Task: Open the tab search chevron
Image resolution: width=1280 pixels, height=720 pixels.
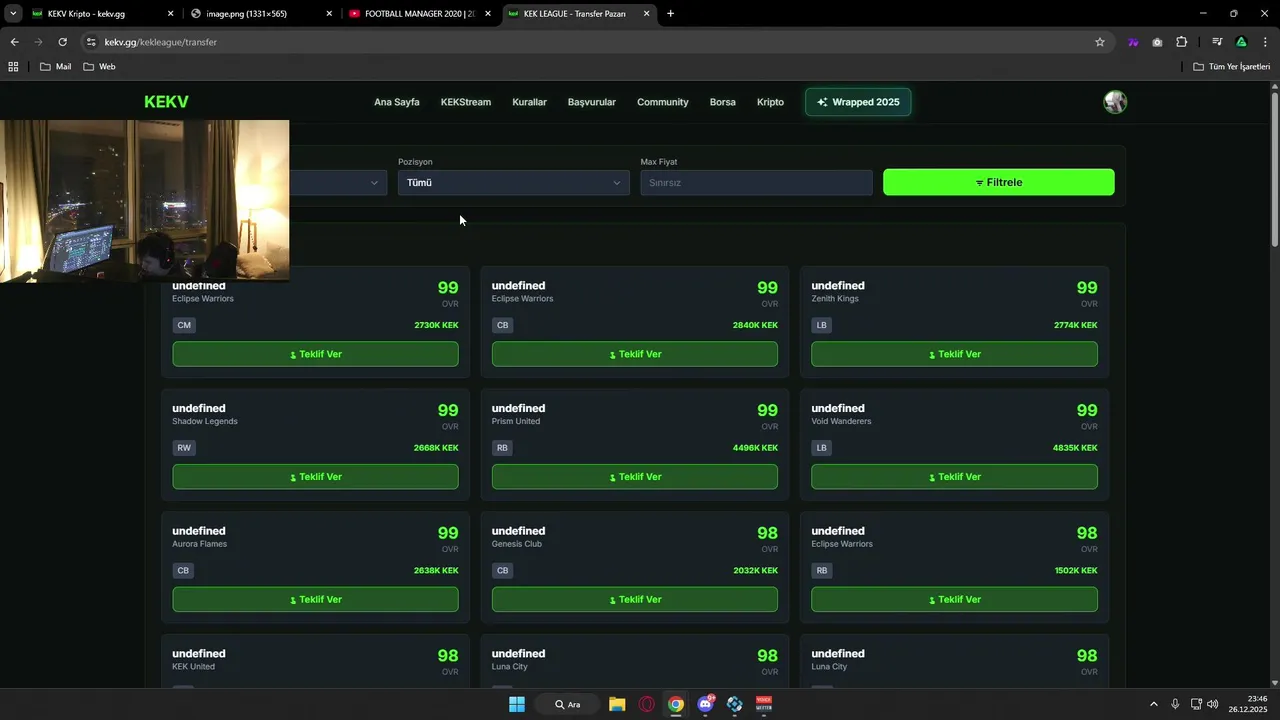Action: tap(13, 14)
